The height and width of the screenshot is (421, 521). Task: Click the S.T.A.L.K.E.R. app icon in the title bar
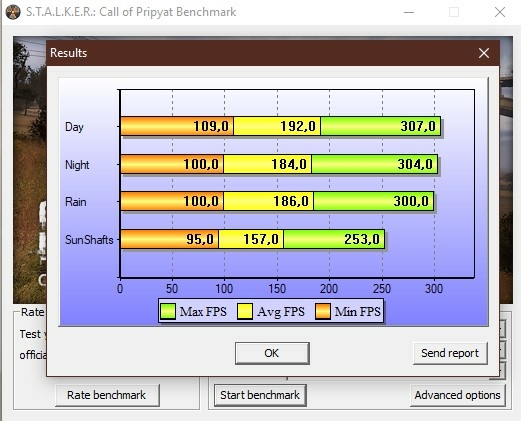(x=13, y=12)
